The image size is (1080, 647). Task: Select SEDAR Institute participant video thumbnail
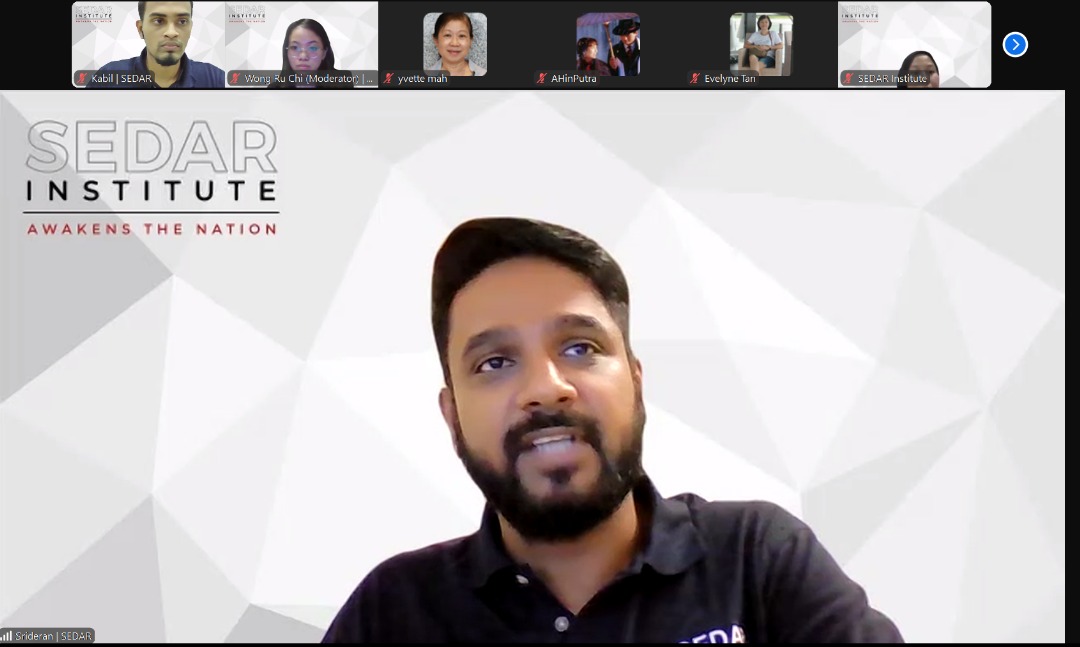(x=914, y=44)
